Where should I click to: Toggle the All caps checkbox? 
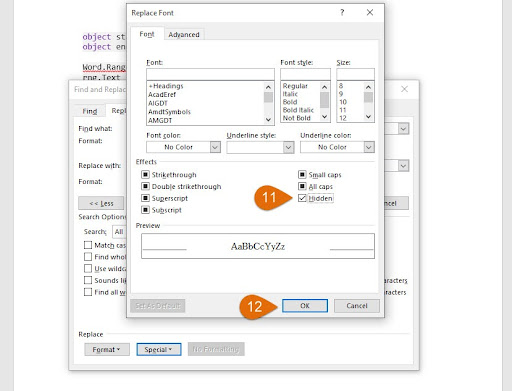click(302, 186)
